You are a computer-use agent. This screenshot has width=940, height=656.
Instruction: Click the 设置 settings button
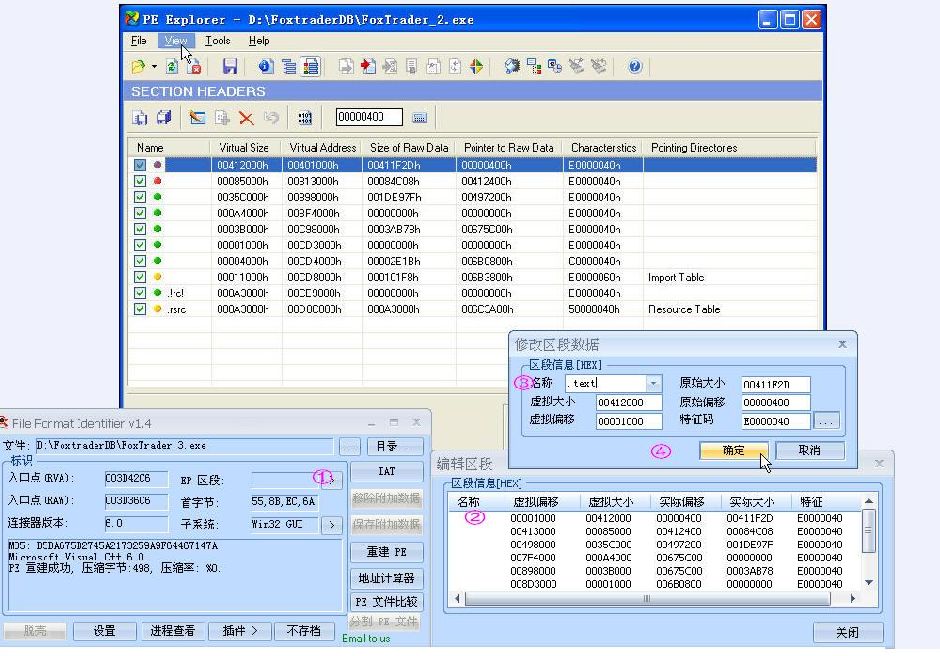(x=104, y=631)
